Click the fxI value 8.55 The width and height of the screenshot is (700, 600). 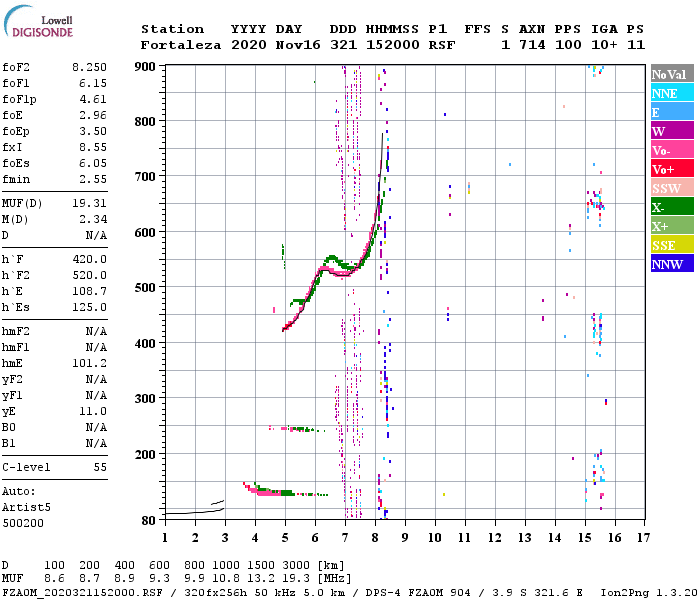[93, 147]
